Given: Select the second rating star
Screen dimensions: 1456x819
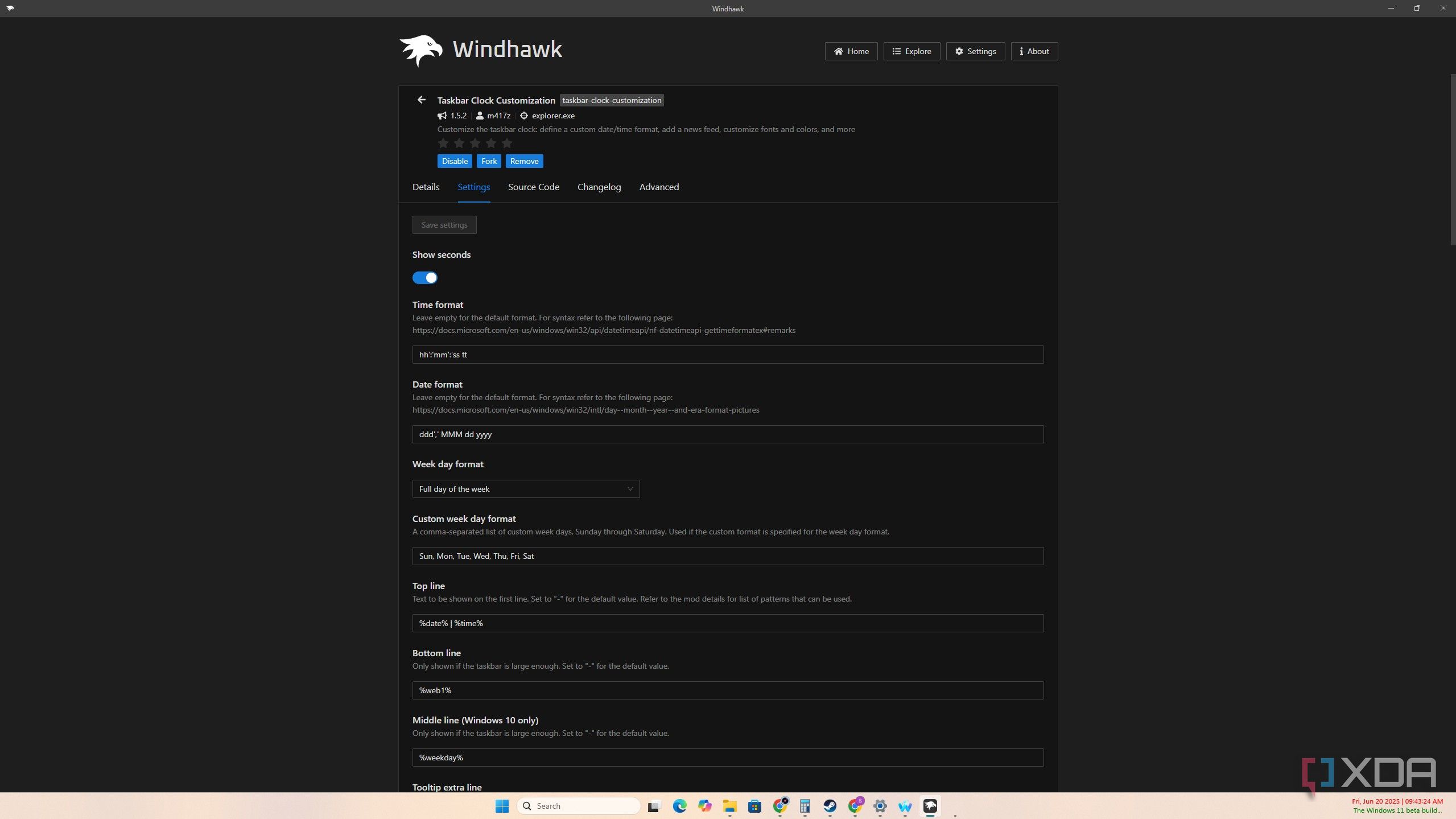Looking at the screenshot, I should tap(459, 143).
